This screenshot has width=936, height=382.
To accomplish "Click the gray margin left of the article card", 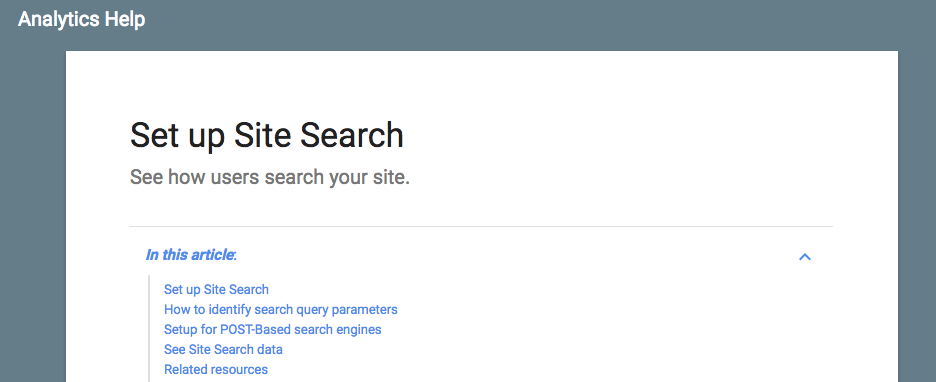I will pyautogui.click(x=33, y=215).
